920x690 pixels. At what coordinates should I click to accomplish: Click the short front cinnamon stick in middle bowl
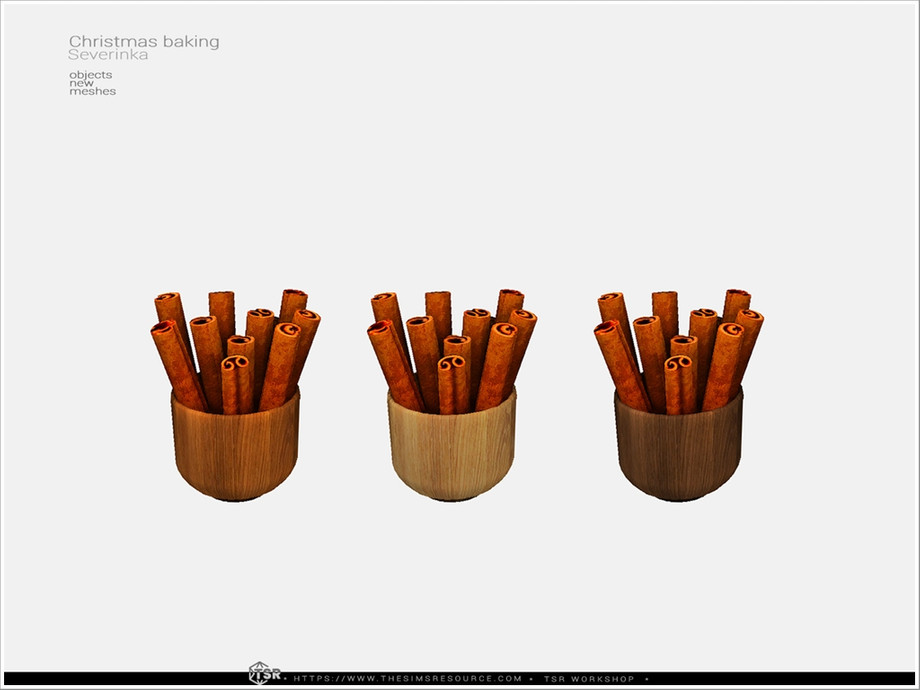click(447, 387)
